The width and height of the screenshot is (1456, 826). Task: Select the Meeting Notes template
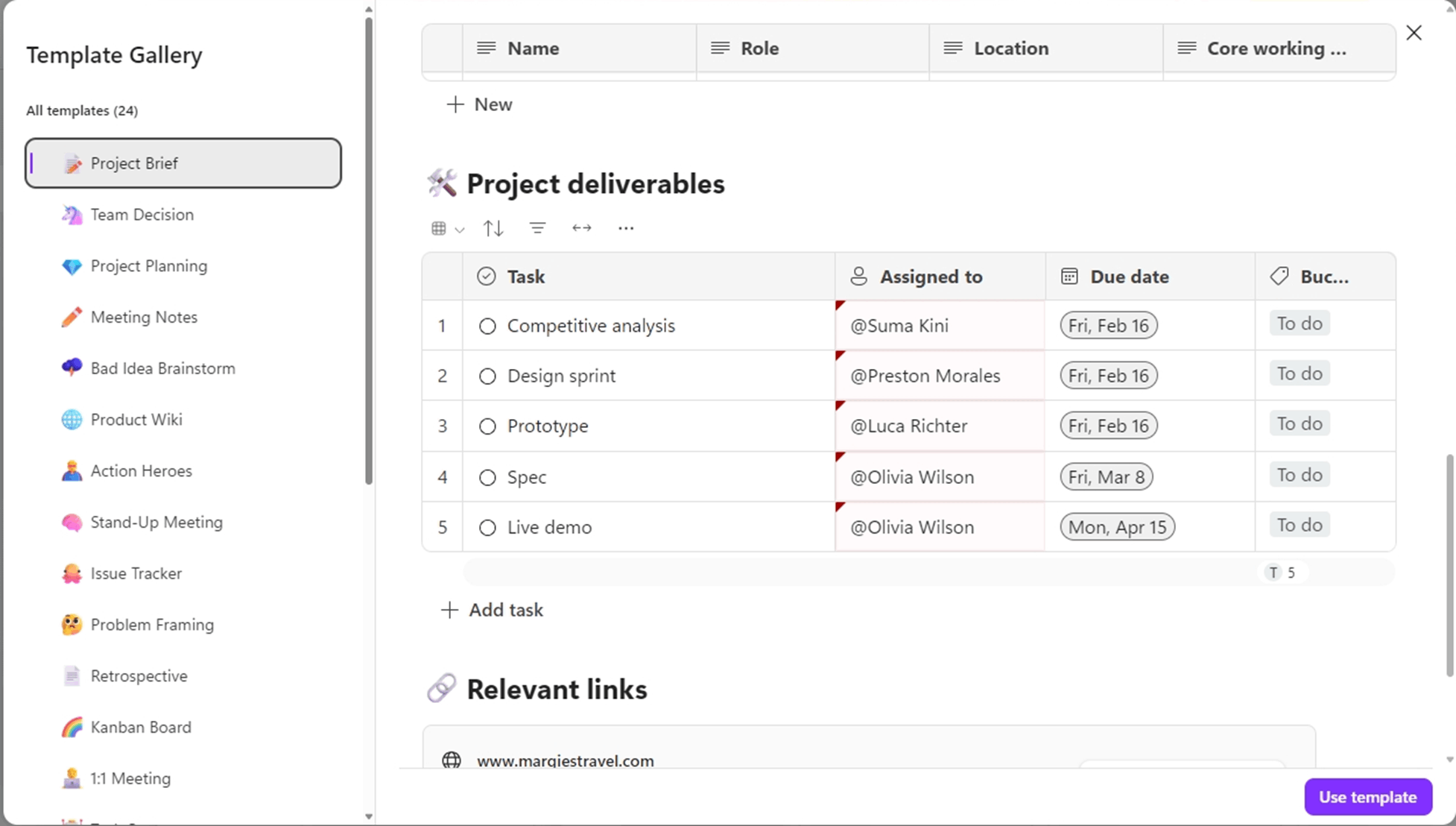point(144,317)
